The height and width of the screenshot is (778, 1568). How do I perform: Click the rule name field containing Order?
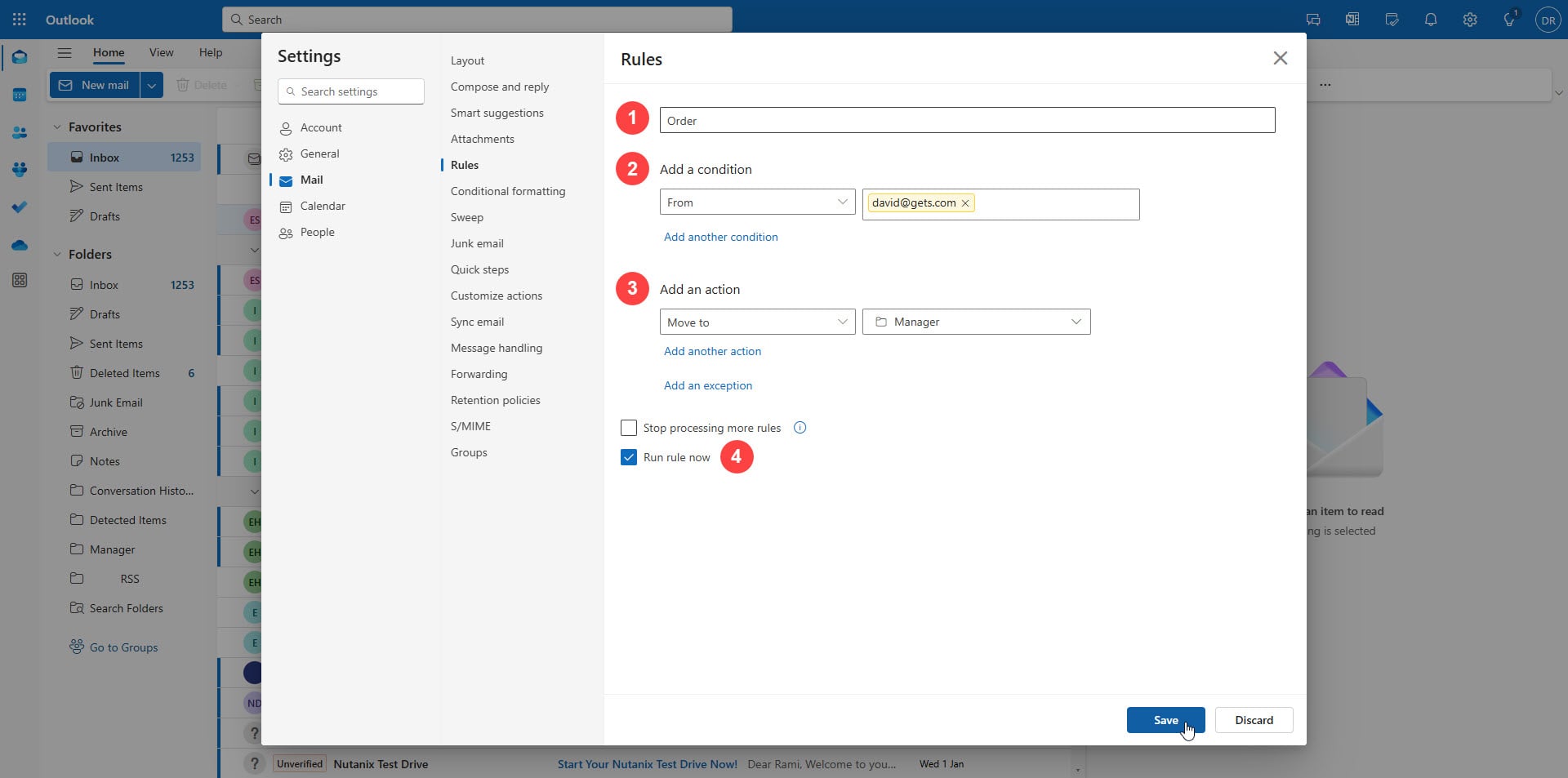967,121
